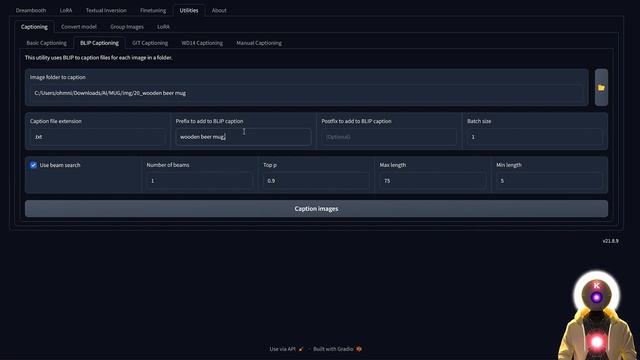The image size is (640, 360).
Task: Open the Textual Inversion tab
Action: pos(106,10)
